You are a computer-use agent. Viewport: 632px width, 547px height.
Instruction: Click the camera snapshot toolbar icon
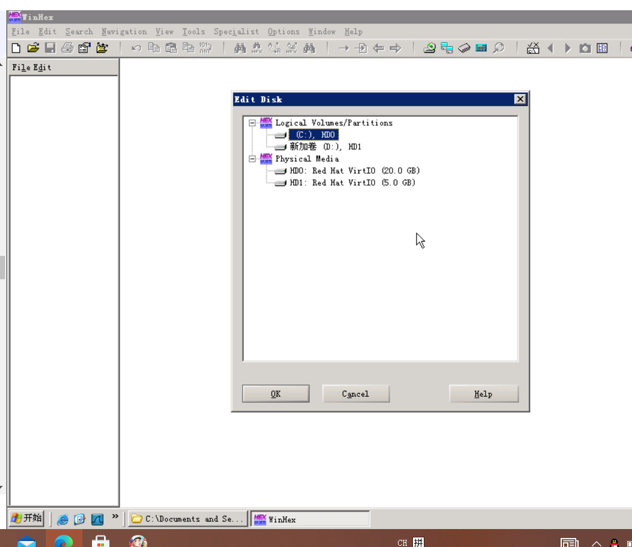pyautogui.click(x=585, y=48)
